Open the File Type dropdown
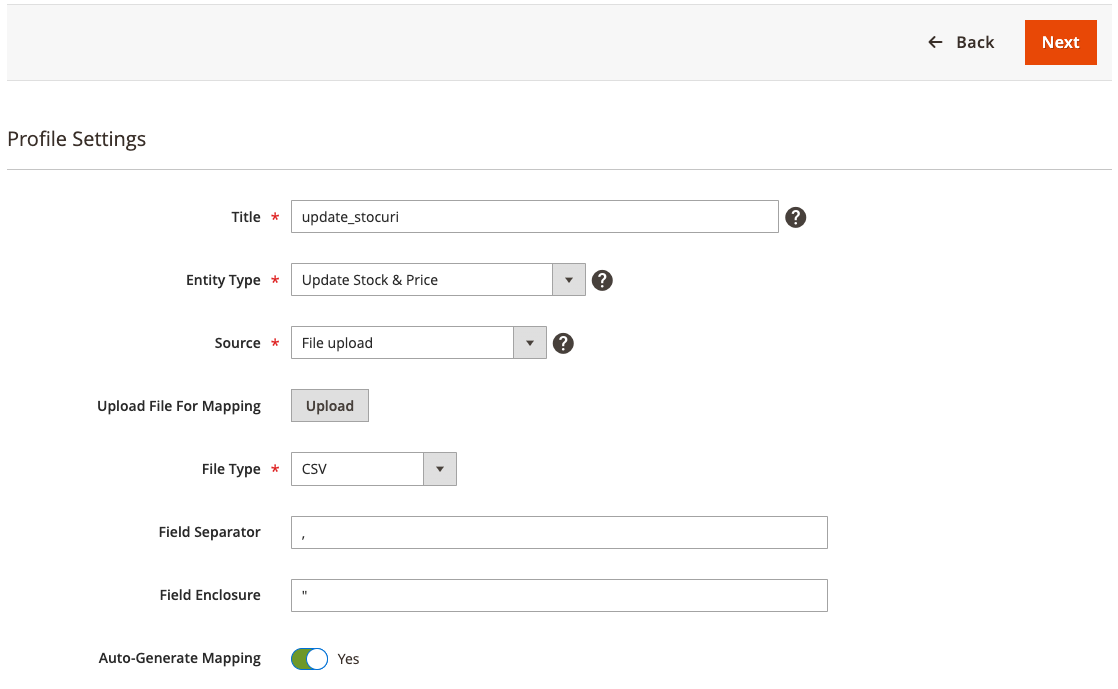This screenshot has width=1118, height=689. 374,469
